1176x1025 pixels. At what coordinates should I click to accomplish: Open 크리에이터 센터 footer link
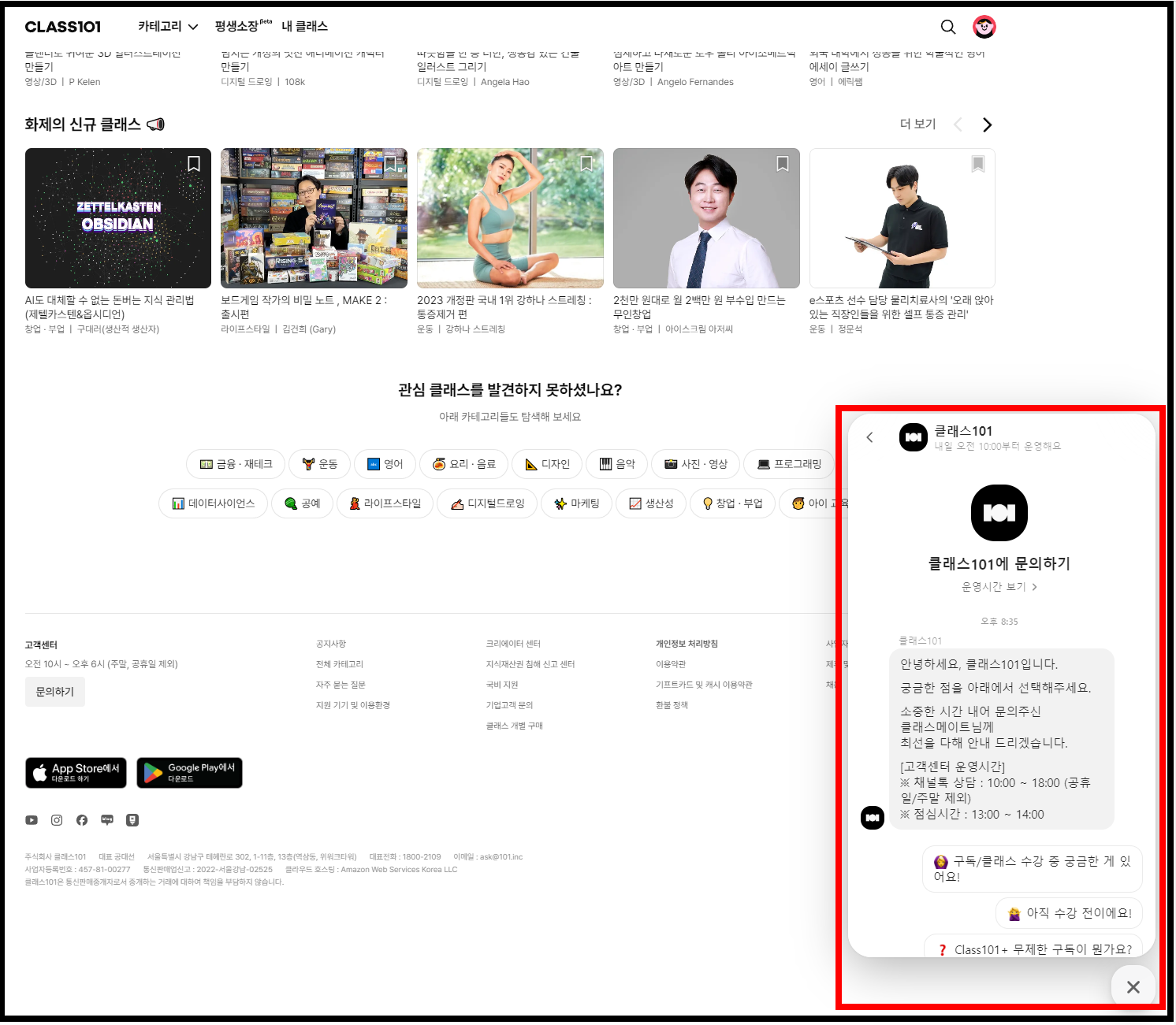(x=513, y=644)
